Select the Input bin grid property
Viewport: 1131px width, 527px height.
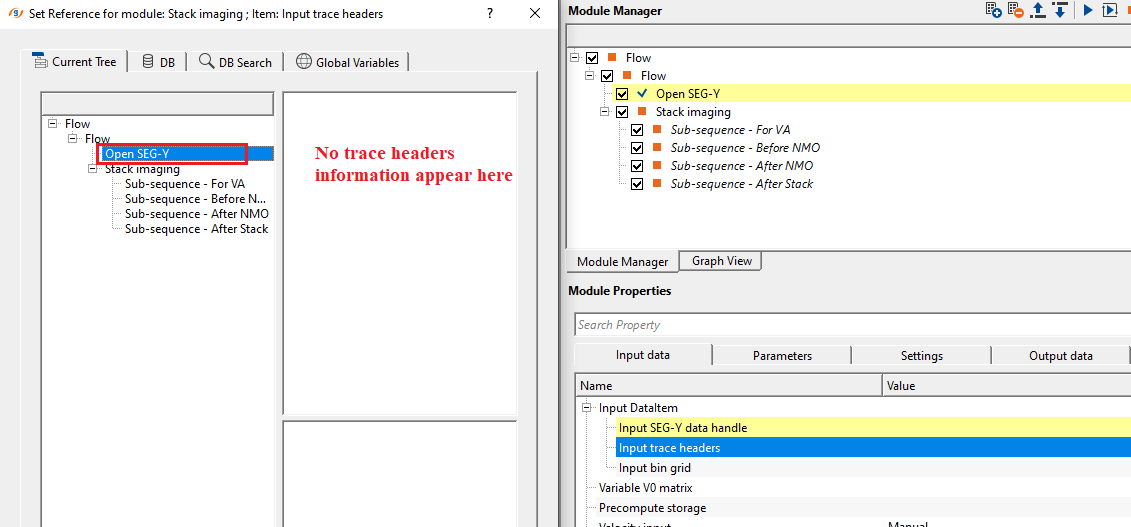pyautogui.click(x=654, y=468)
